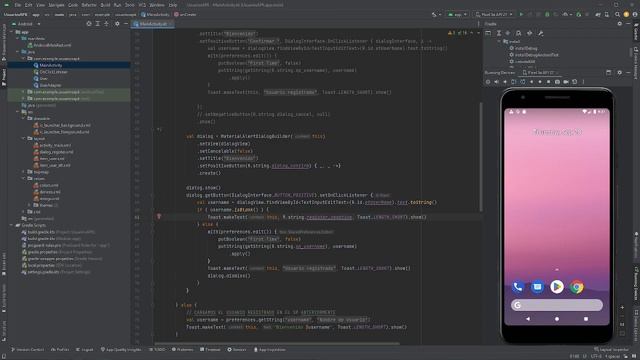Tap emulator Recents square button
Image resolution: width=640 pixels, height=360 pixels.
point(586,319)
